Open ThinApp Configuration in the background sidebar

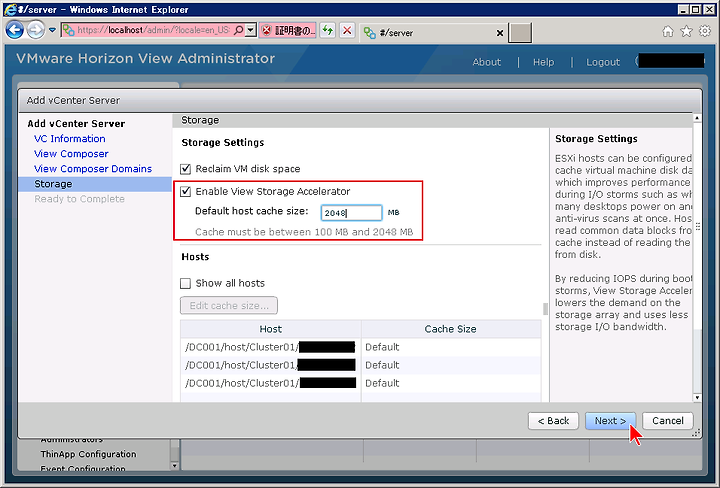(x=88, y=454)
